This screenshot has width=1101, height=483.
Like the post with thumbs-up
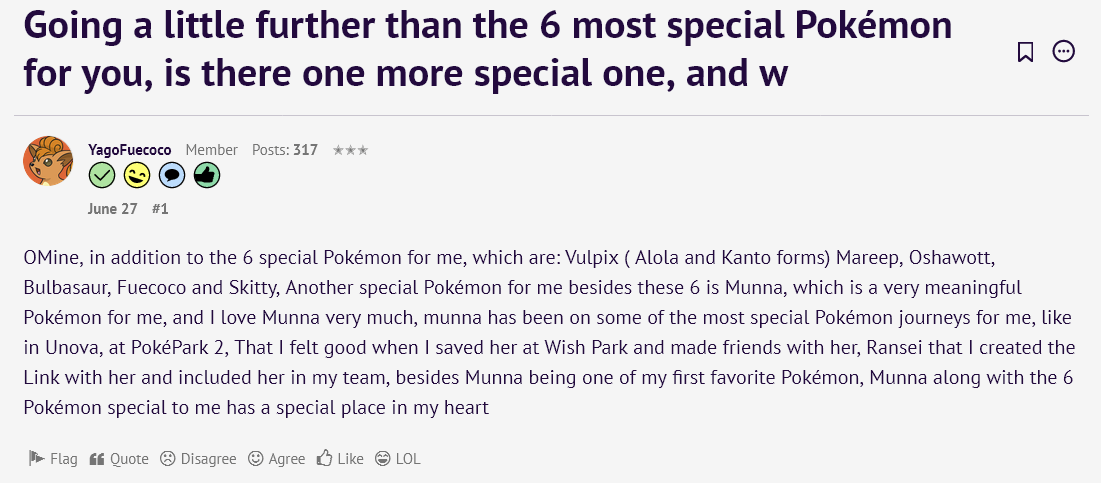(x=340, y=459)
